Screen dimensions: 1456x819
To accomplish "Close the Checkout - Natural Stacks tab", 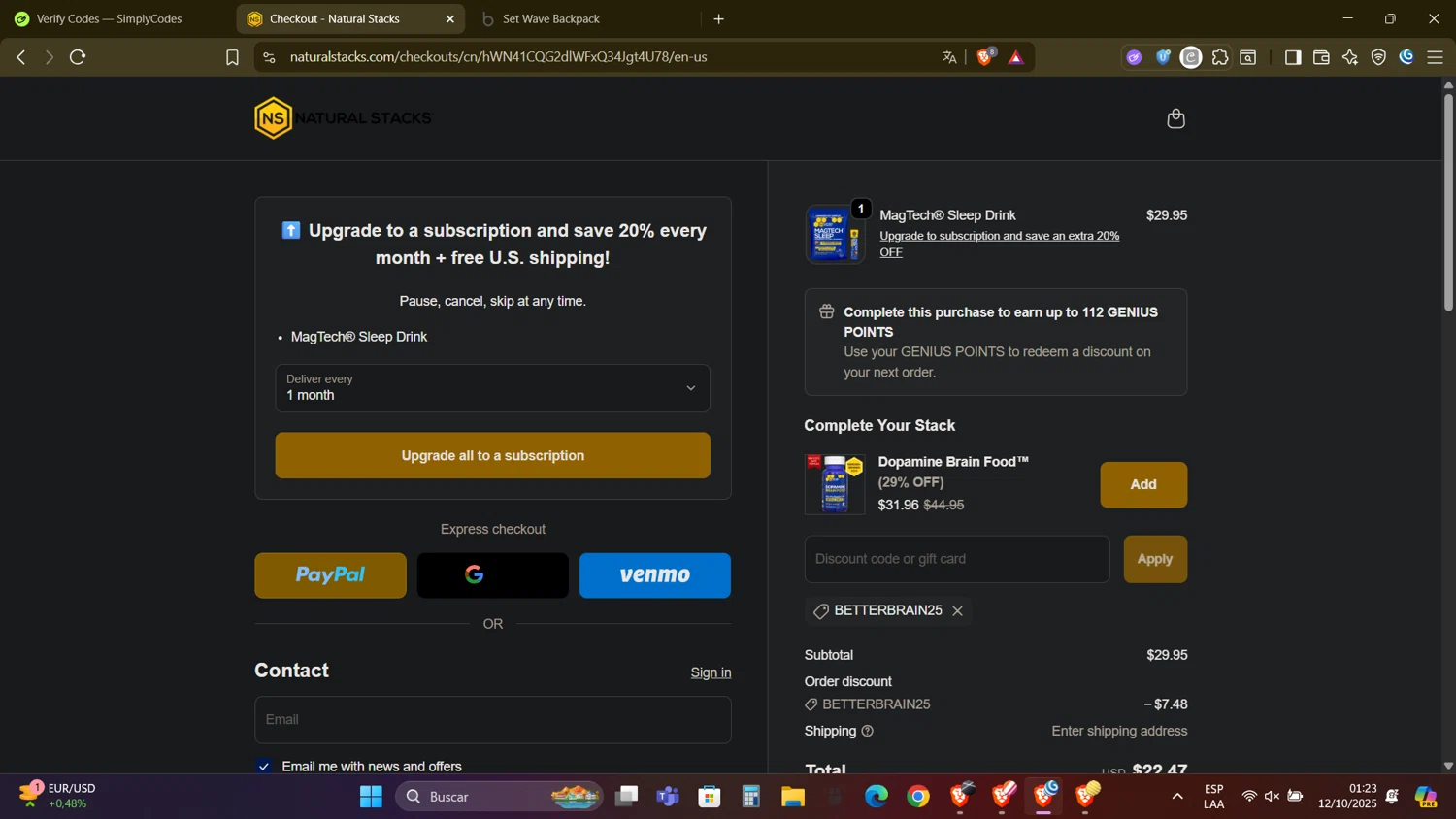I will coord(449,18).
